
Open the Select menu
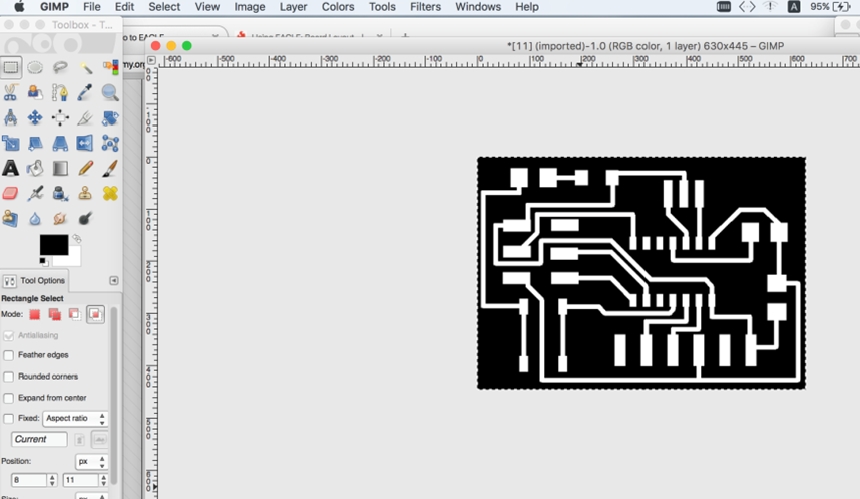click(164, 7)
